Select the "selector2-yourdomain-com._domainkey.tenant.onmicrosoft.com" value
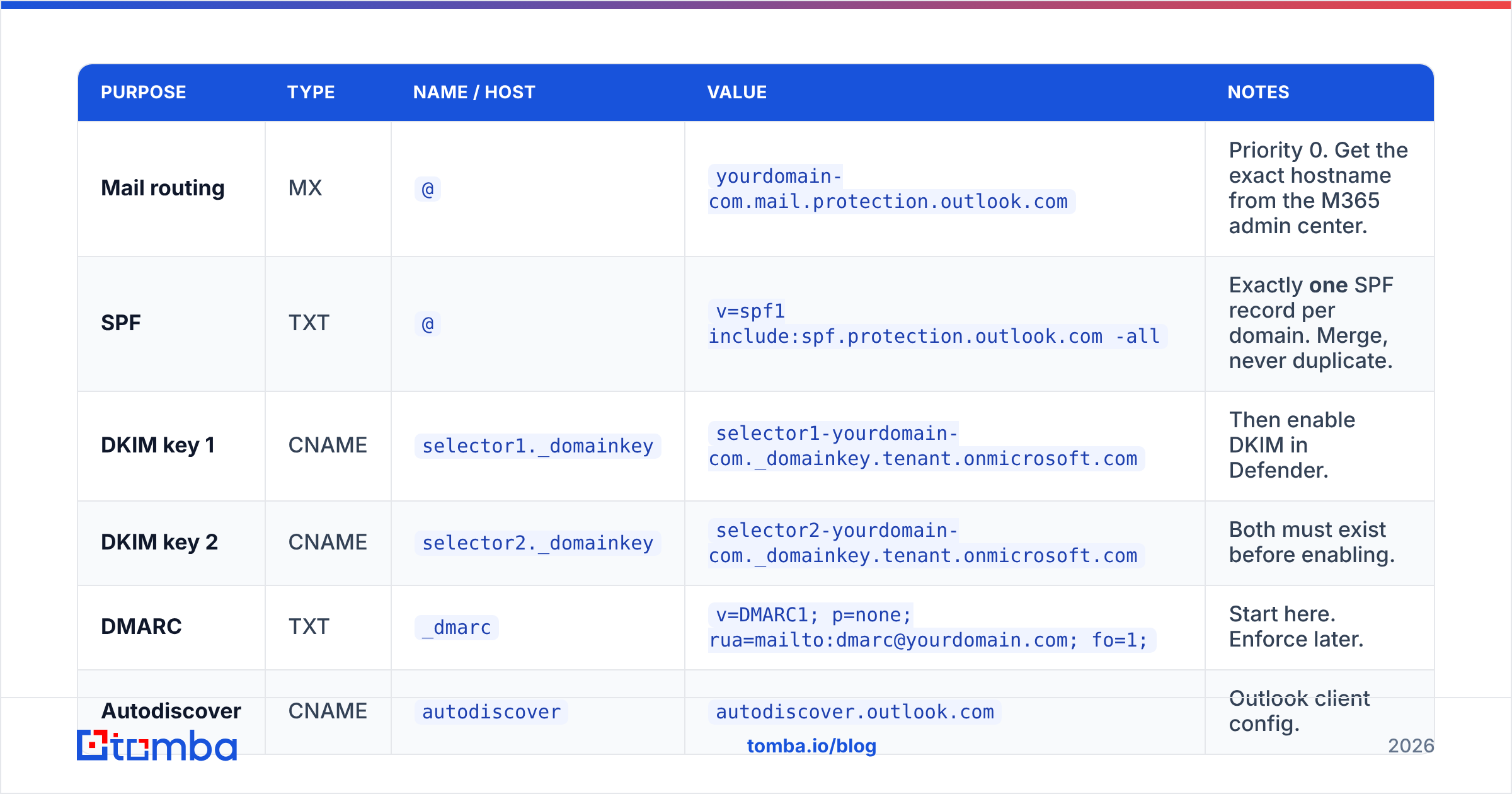The image size is (1512, 794). click(x=926, y=543)
